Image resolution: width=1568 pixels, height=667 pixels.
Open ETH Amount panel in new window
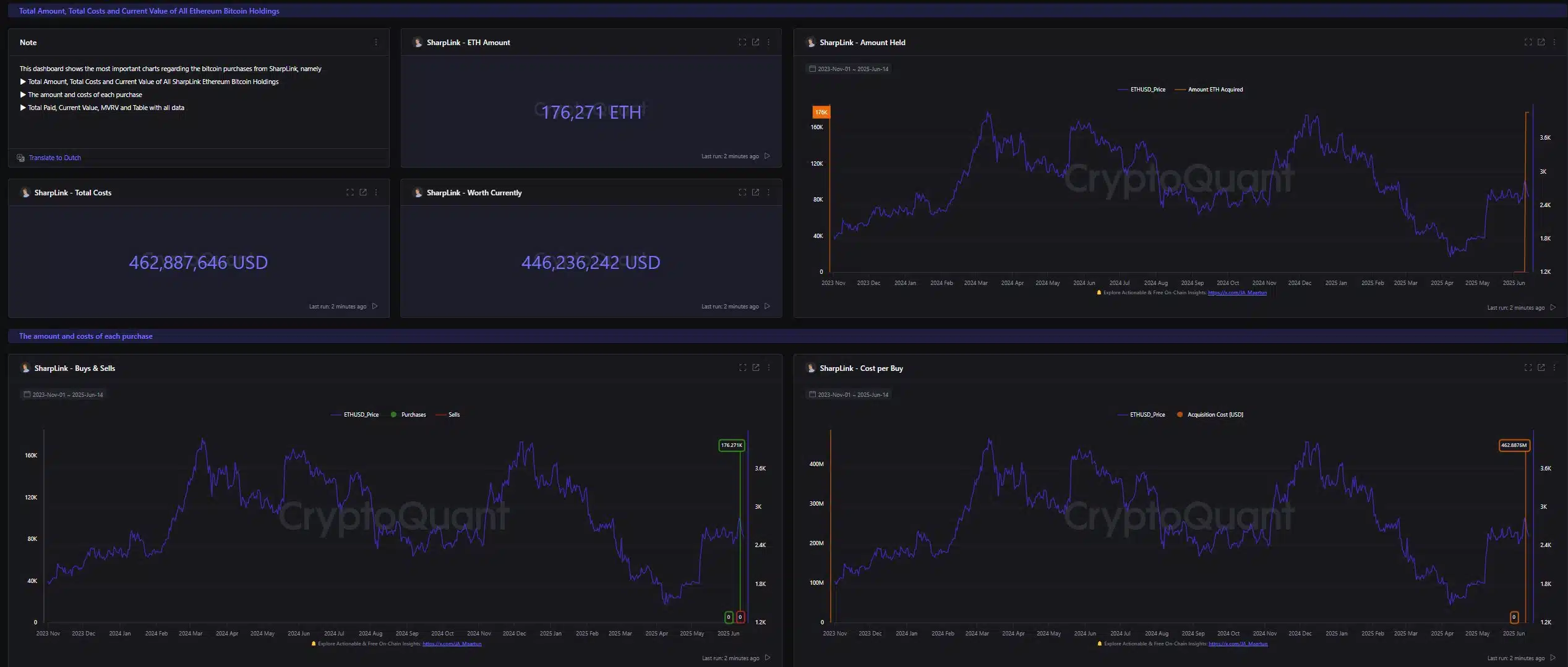(x=755, y=42)
